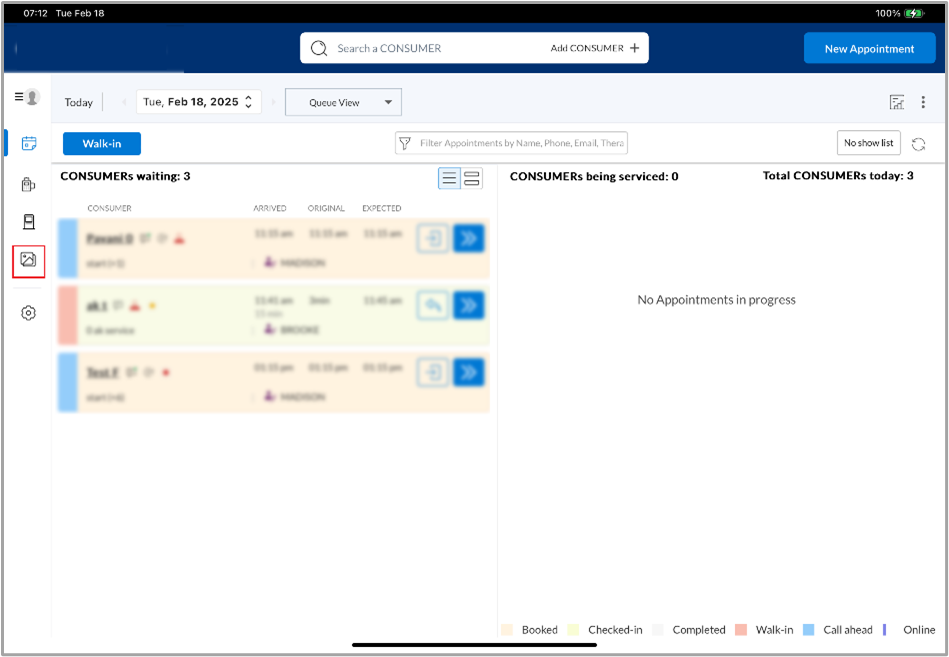The width and height of the screenshot is (949, 657).
Task: Open the image gallery sidebar icon
Action: tap(28, 260)
